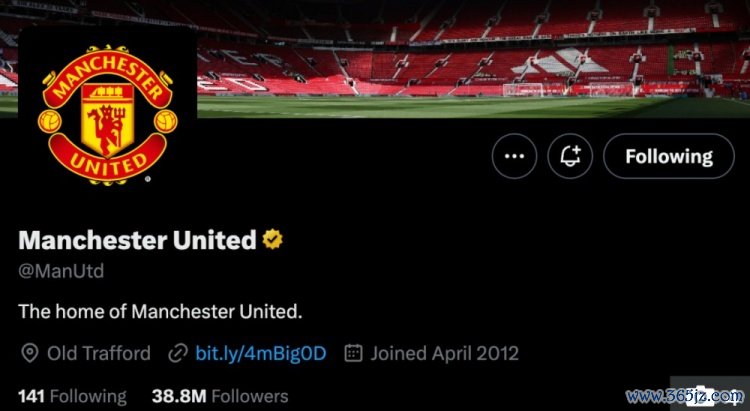This screenshot has height=411, width=750.
Task: Click the goal net in the header photo
Action: 523,89
